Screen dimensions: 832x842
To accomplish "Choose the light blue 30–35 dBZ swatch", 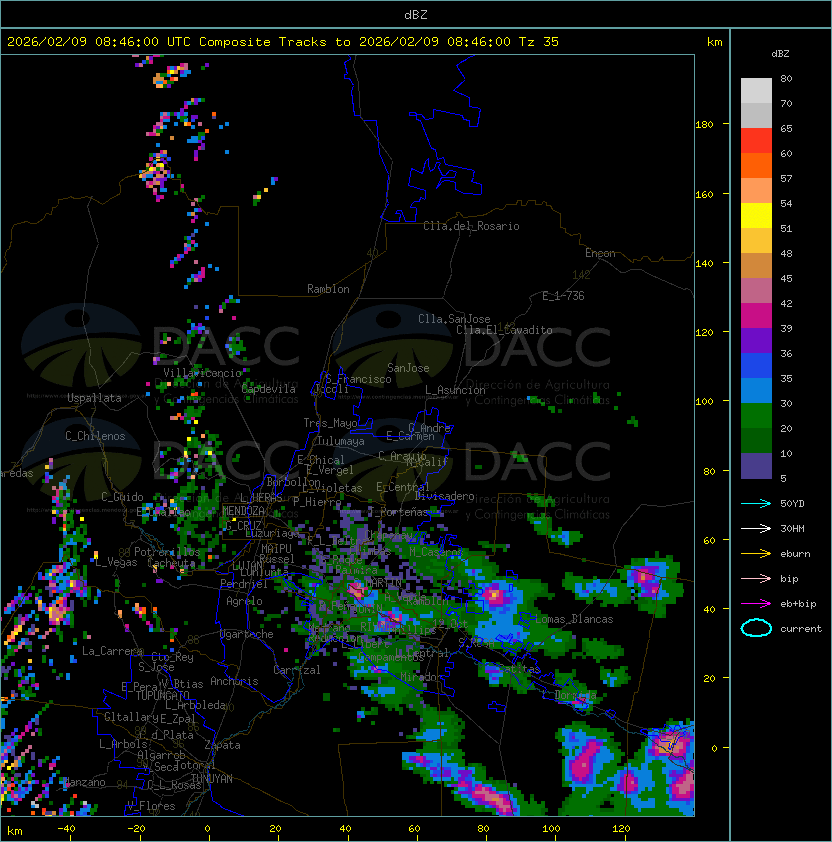I will click(x=756, y=390).
